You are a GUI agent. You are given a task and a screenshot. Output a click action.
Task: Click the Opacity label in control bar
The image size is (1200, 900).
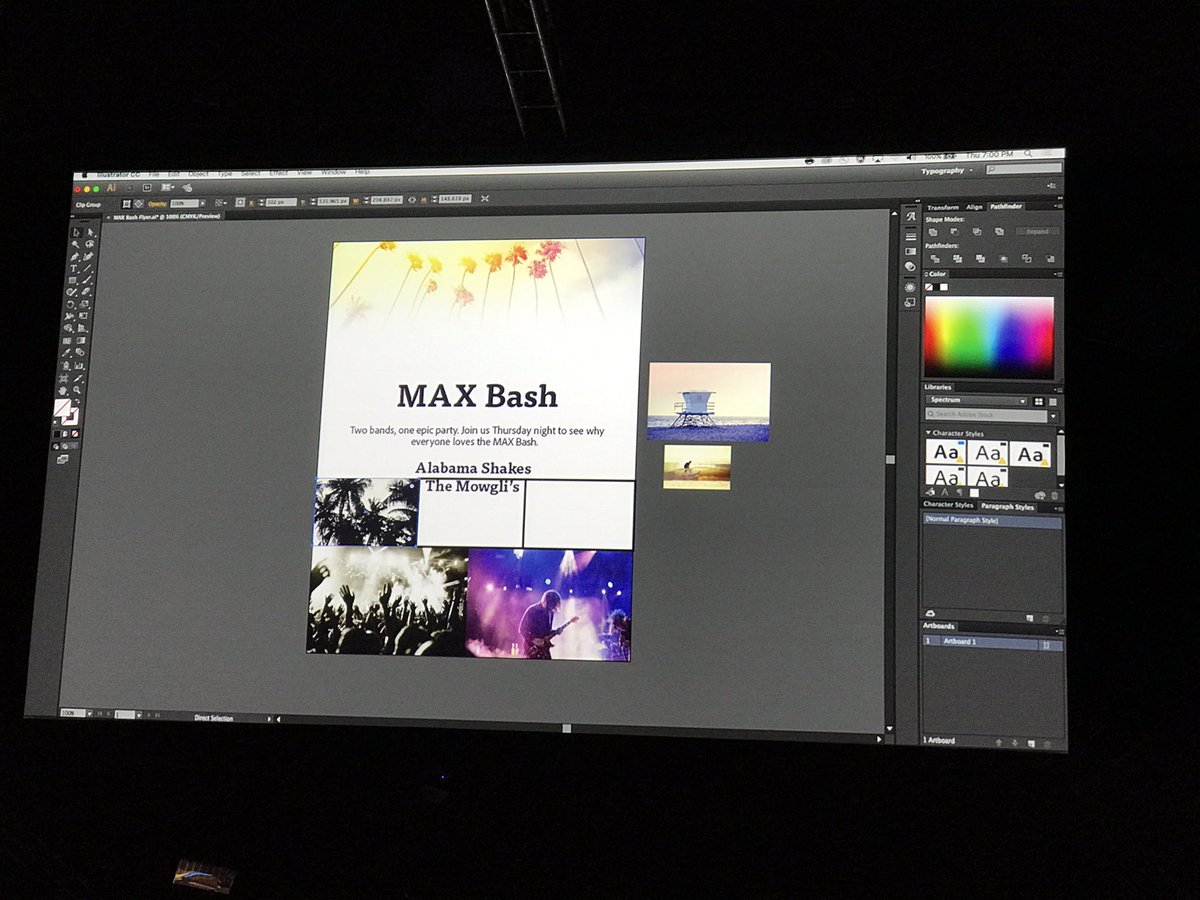[x=158, y=204]
